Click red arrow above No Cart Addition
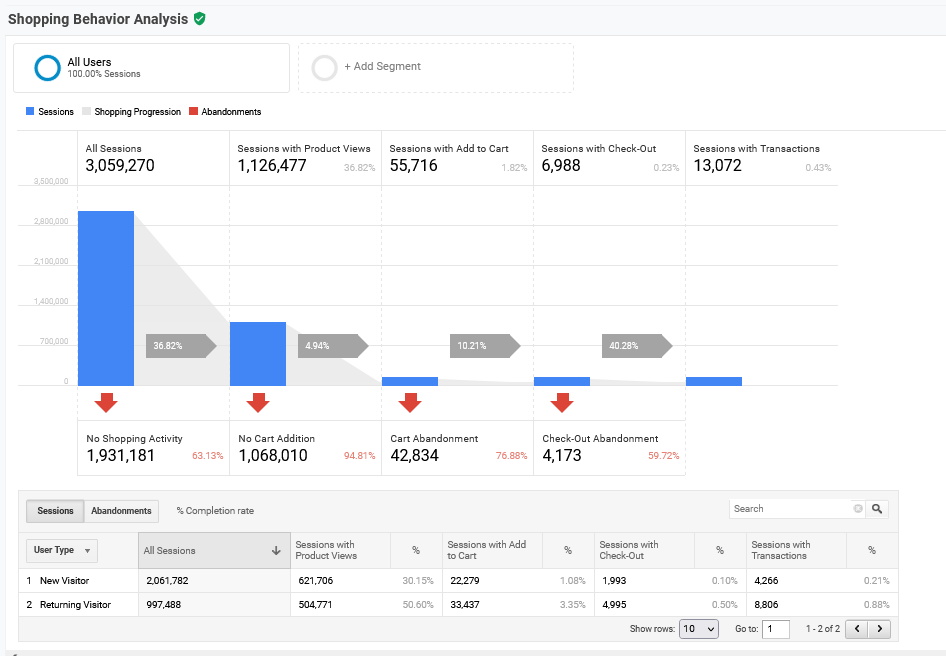 coord(258,402)
